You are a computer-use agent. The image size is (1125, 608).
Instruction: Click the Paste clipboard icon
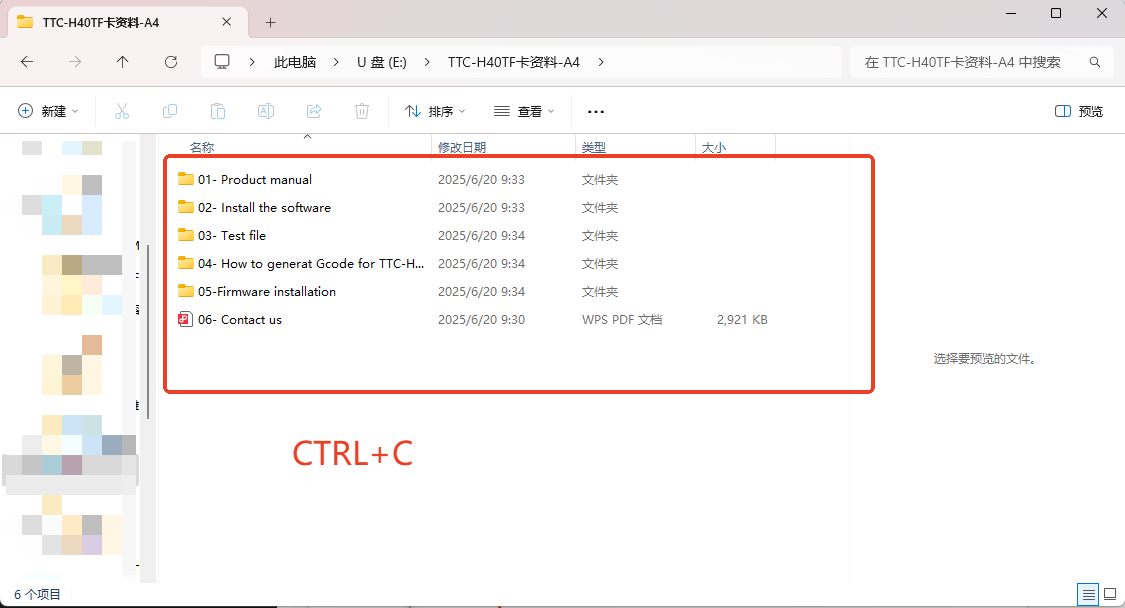point(218,111)
